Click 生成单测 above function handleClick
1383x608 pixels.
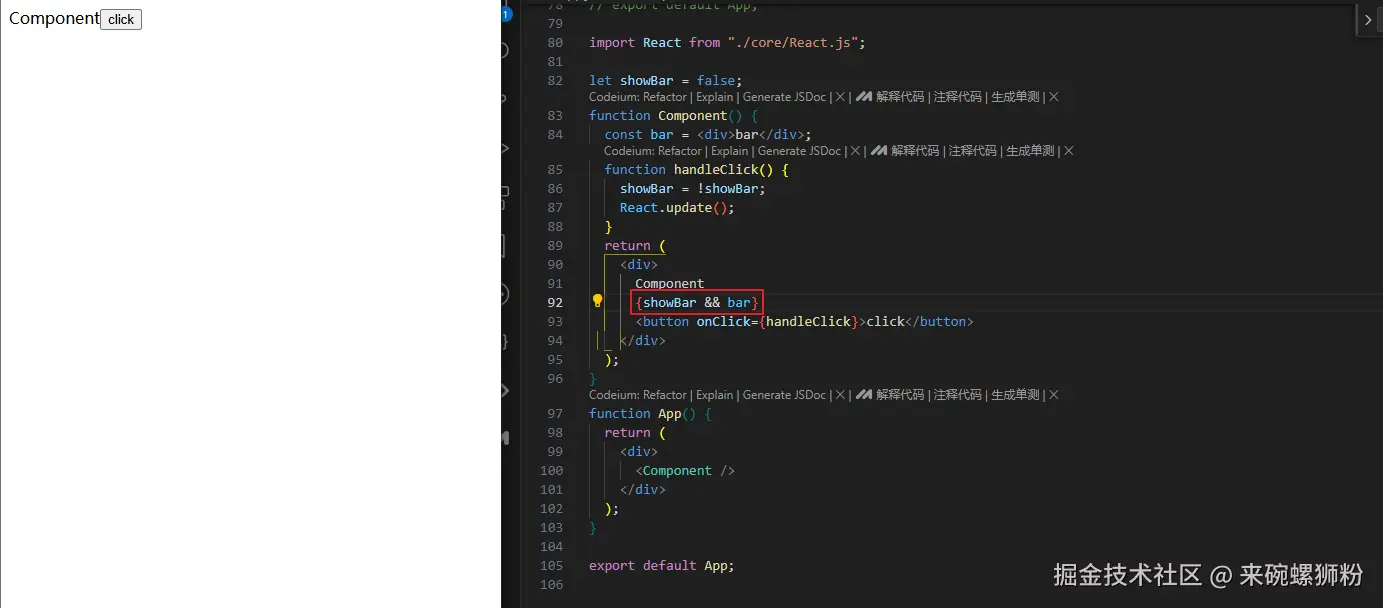point(1030,151)
